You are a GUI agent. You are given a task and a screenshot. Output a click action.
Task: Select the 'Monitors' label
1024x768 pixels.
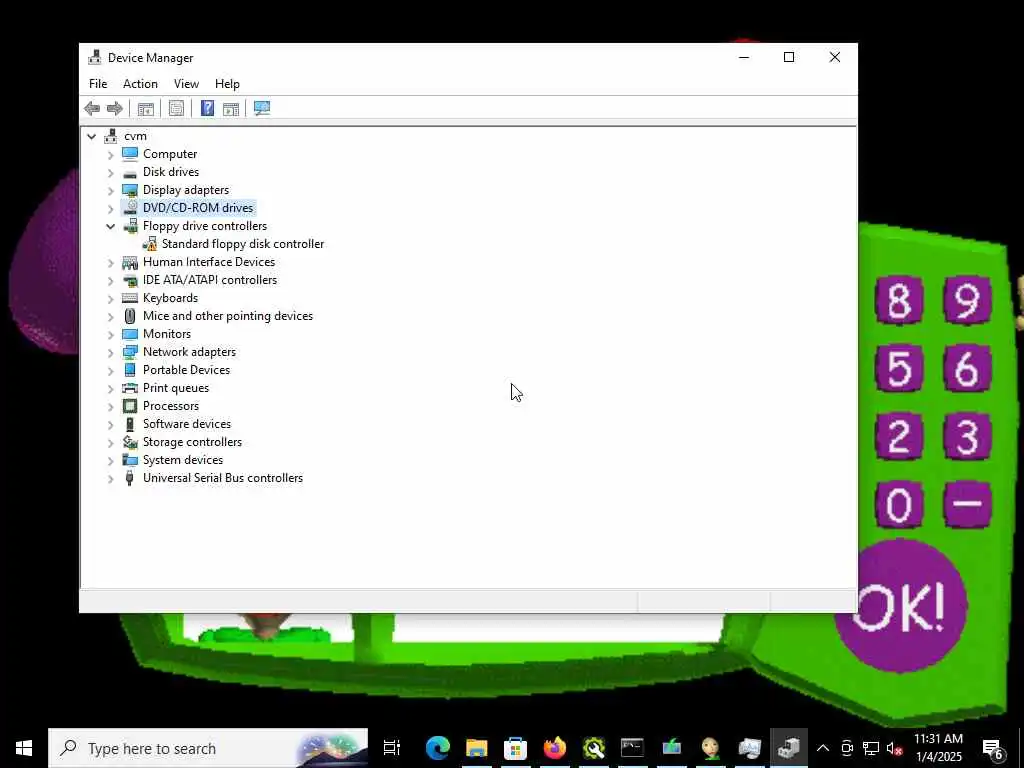[167, 334]
